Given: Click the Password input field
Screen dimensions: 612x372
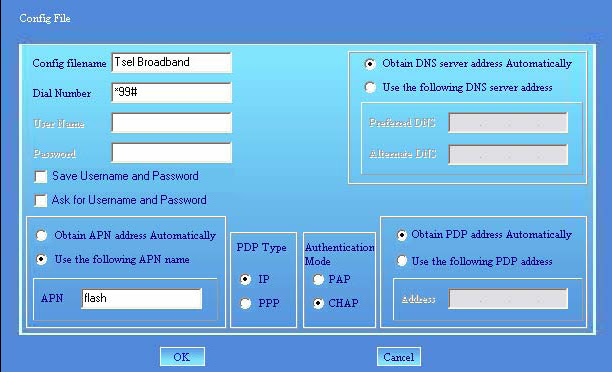Looking at the screenshot, I should pos(171,153).
